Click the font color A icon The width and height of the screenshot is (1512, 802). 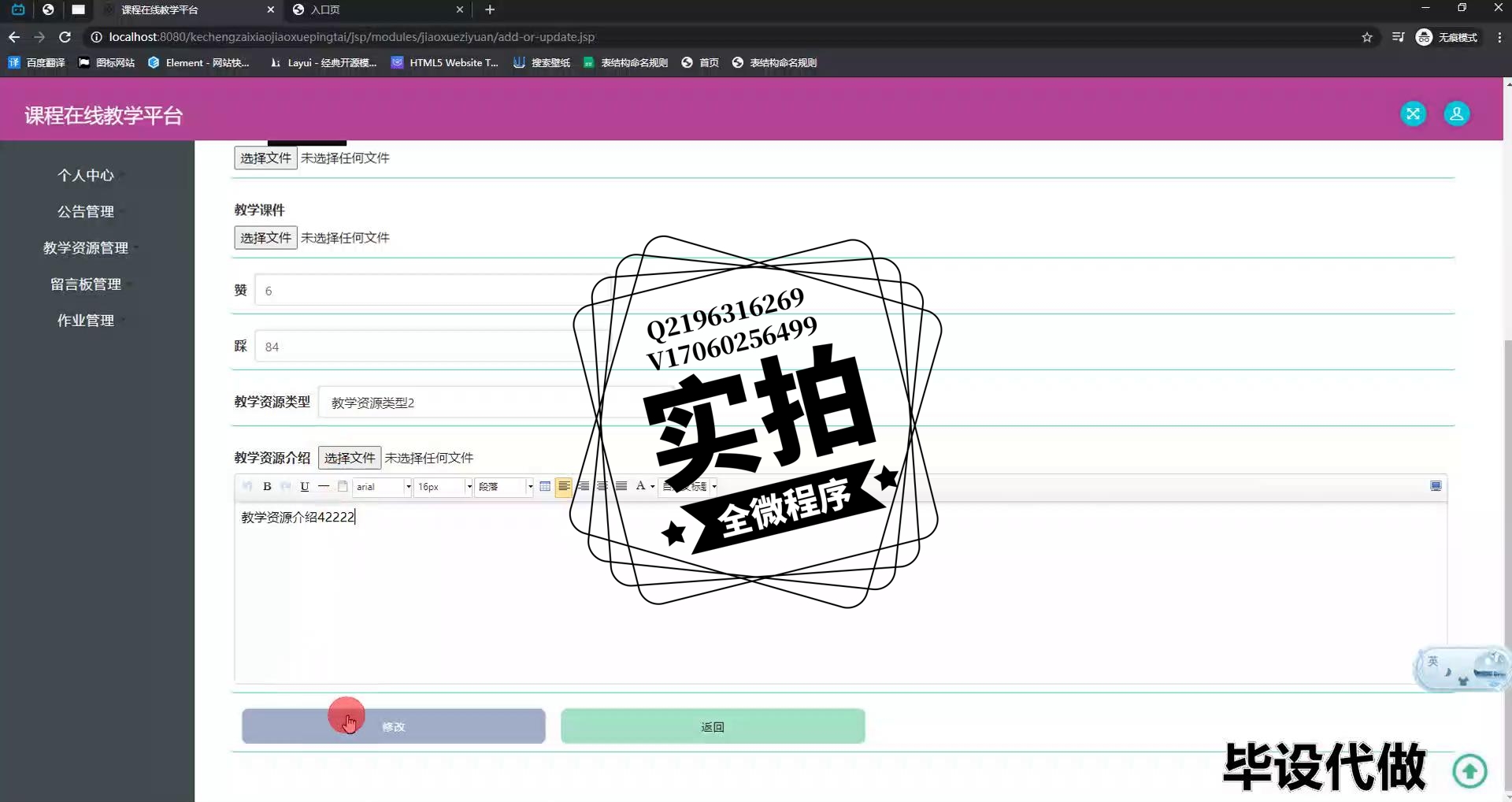click(640, 486)
